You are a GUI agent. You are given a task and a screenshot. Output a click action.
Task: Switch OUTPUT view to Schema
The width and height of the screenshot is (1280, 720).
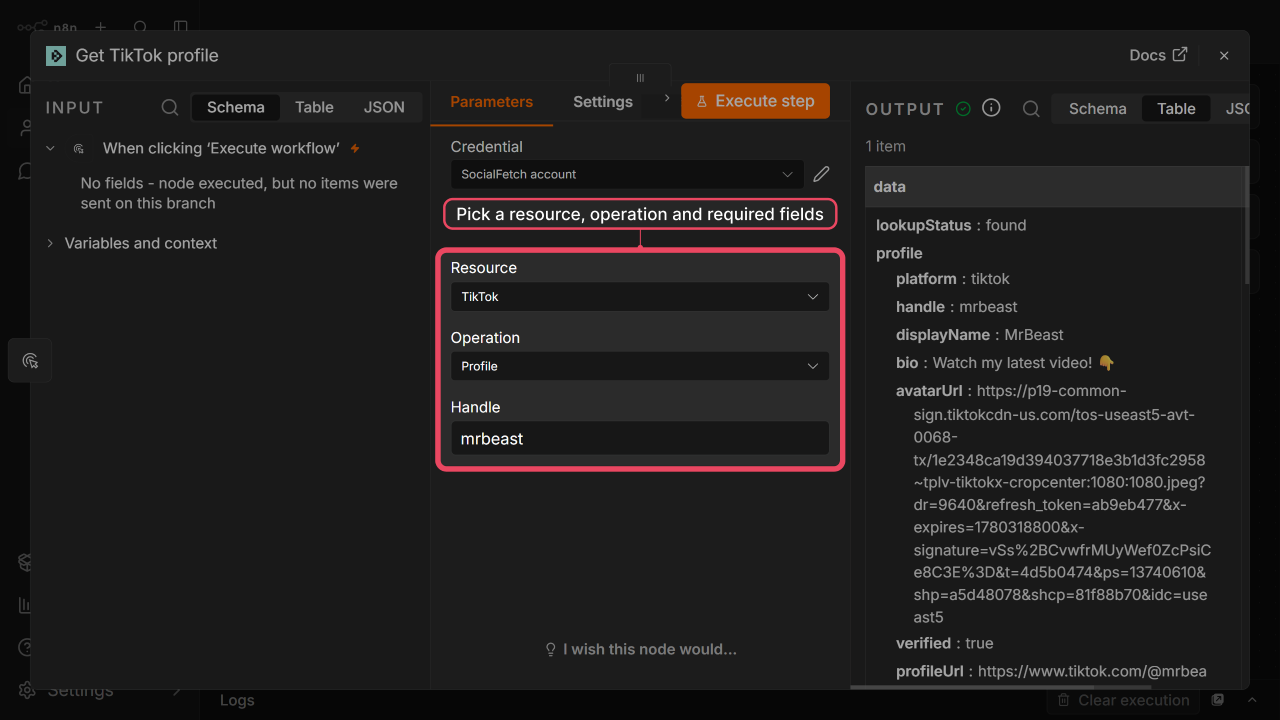pos(1097,108)
